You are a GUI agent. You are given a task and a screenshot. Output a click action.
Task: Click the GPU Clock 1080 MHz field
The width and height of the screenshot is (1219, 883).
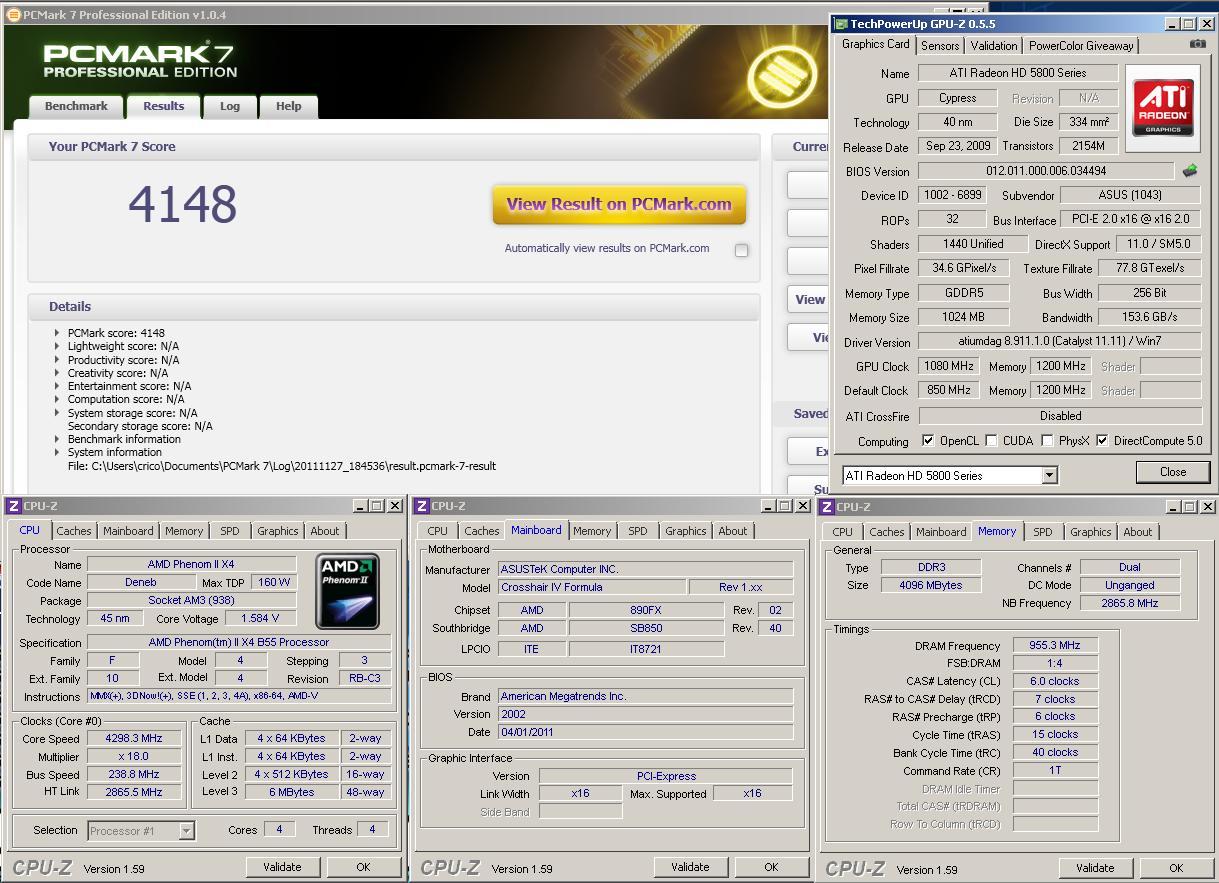coord(949,366)
